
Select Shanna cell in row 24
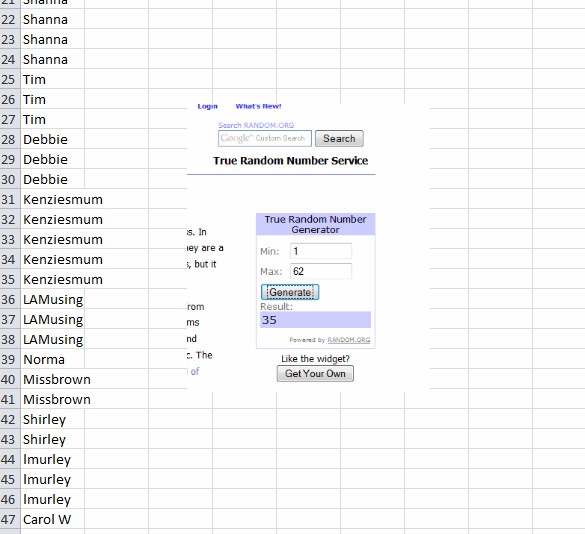coord(53,60)
